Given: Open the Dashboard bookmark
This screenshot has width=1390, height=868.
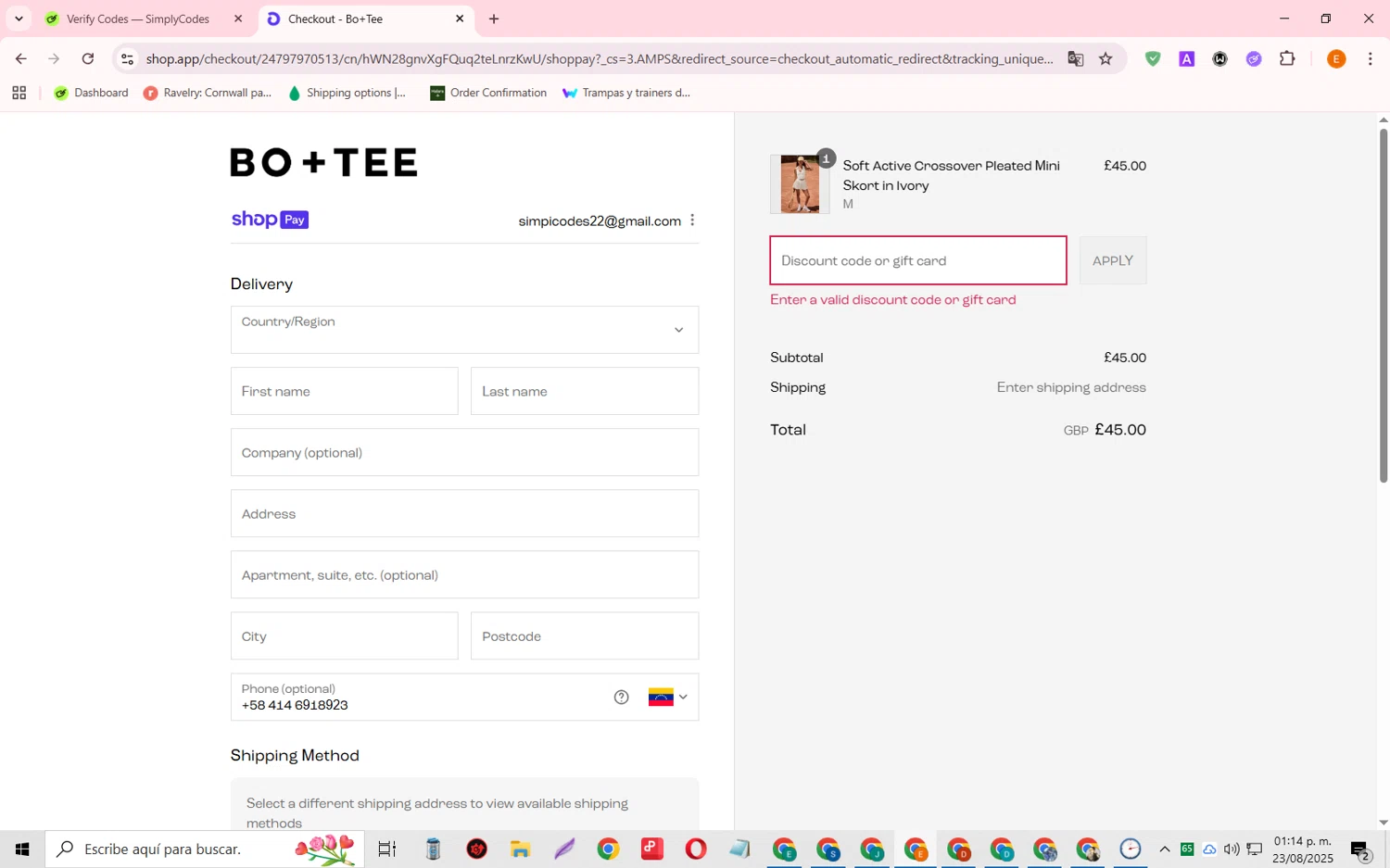Looking at the screenshot, I should [x=91, y=93].
